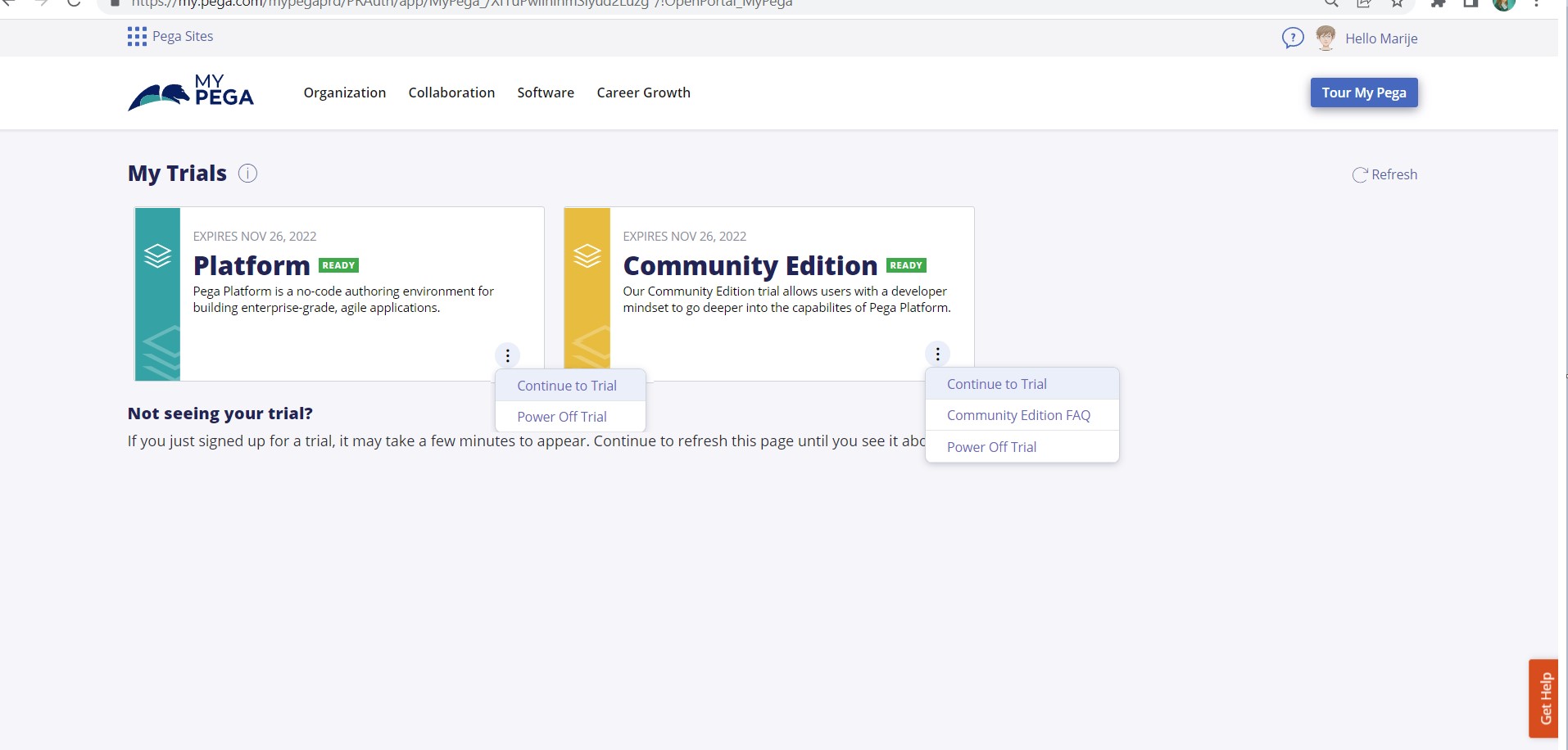Click the My Trials info icon
The height and width of the screenshot is (750, 1568).
pyautogui.click(x=247, y=174)
